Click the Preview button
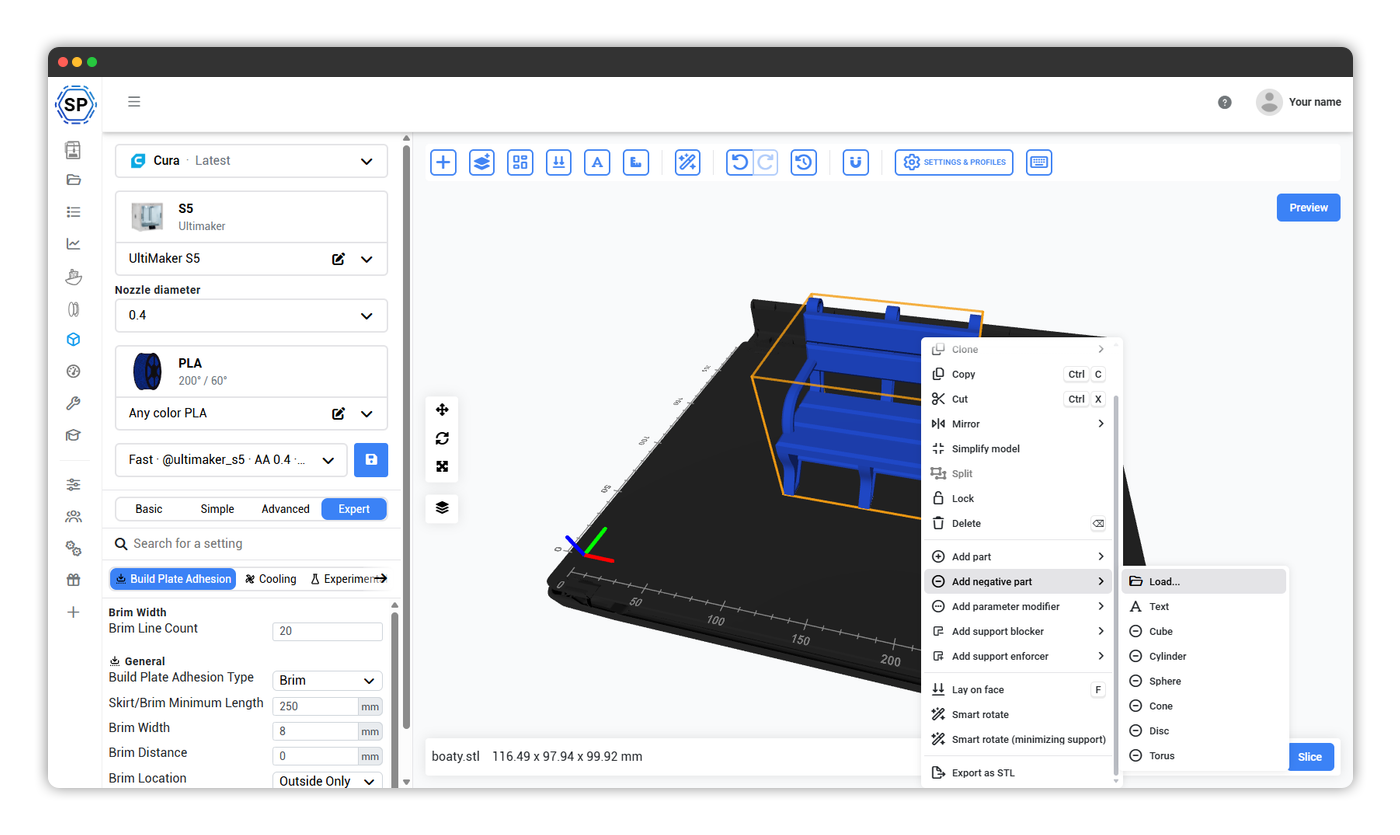Viewport: 1400px width, 835px height. pyautogui.click(x=1308, y=208)
